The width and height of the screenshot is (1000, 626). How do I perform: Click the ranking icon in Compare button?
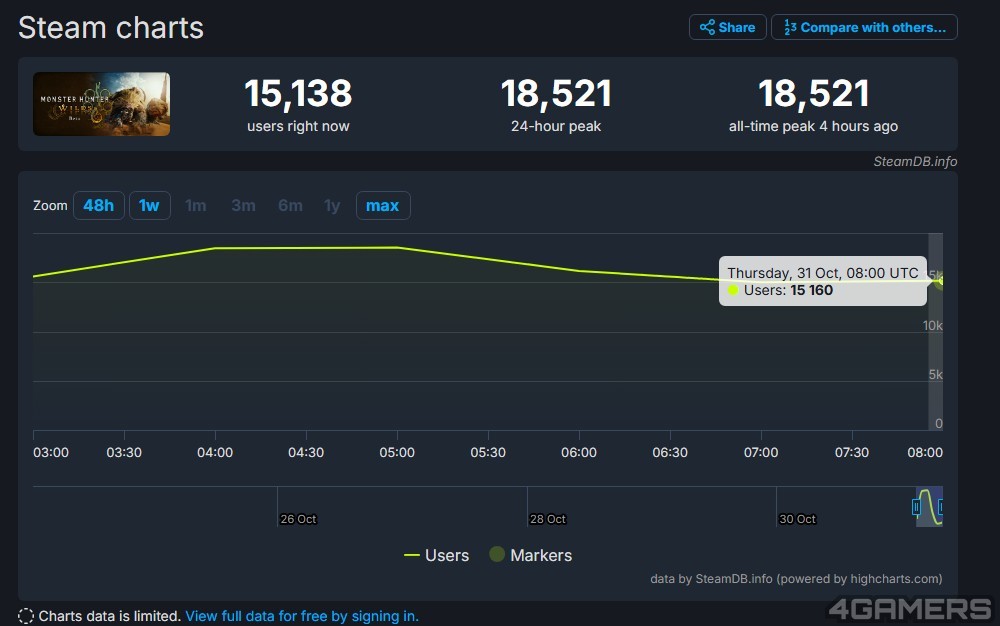click(790, 27)
